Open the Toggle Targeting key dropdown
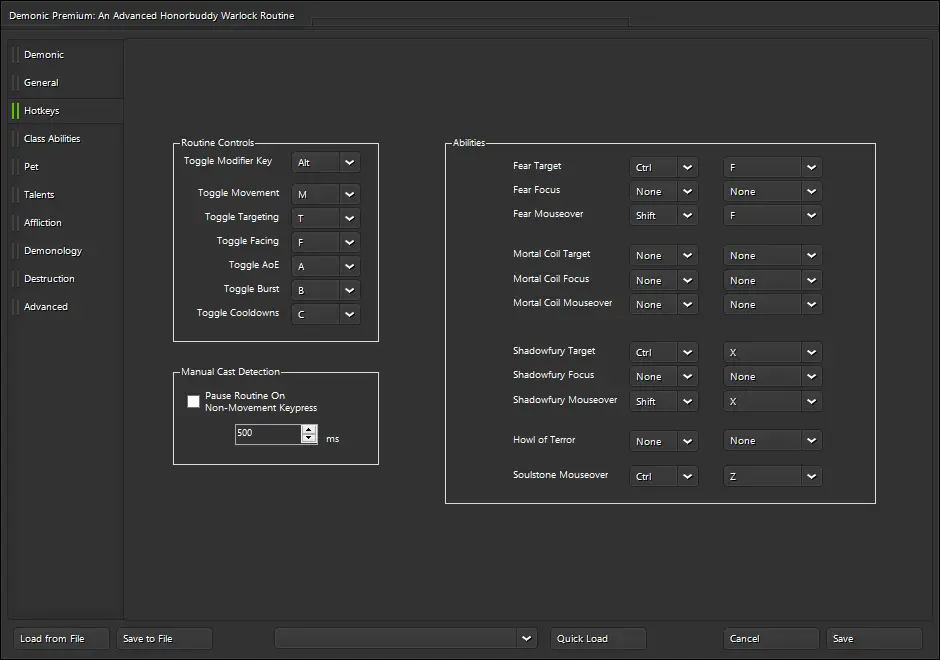 click(x=326, y=218)
